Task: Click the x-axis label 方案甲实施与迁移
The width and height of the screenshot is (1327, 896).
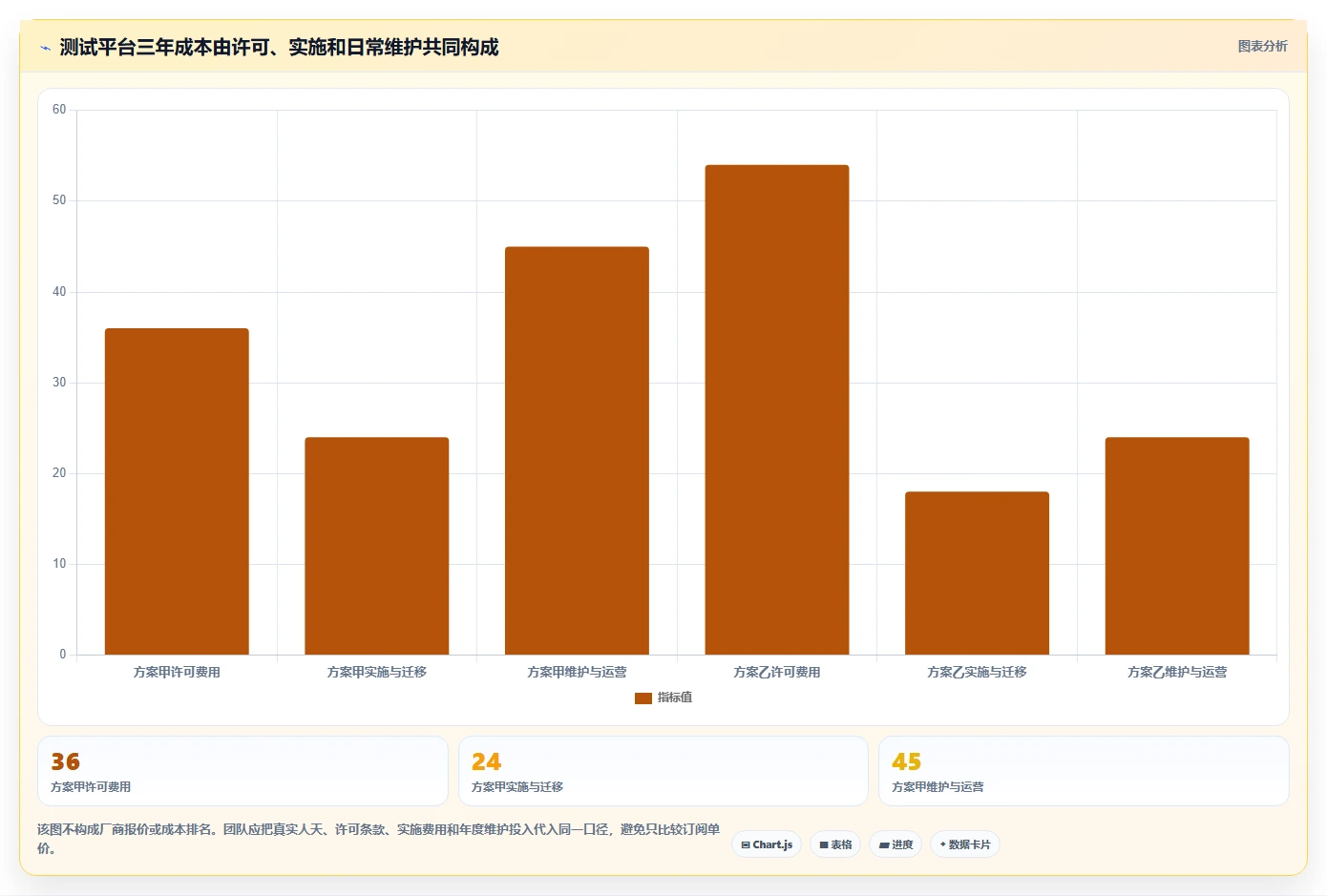Action: pyautogui.click(x=377, y=672)
